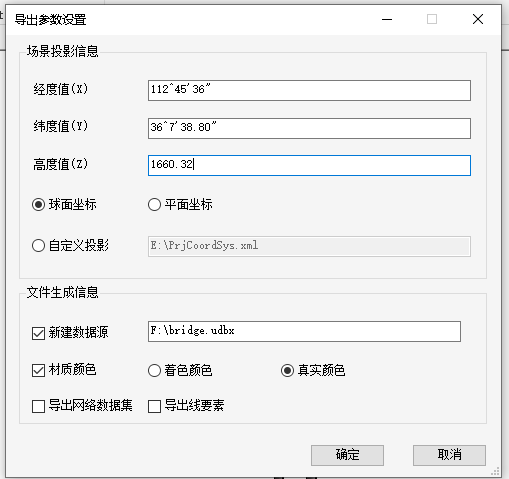Close the 导出参数设置 dialog window
Screen dimensions: 509x479
(x=478, y=19)
